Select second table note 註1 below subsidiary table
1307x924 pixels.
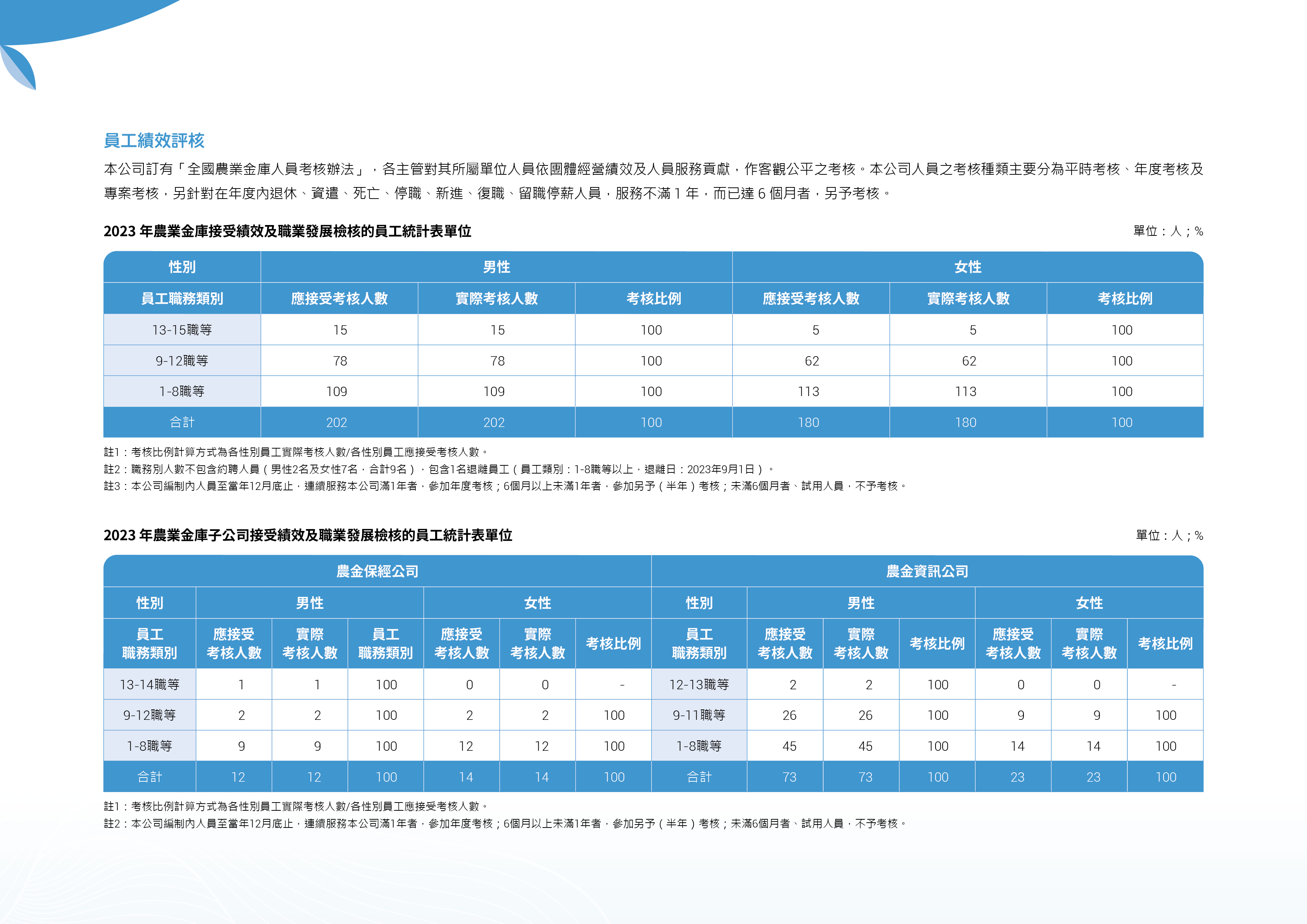pyautogui.click(x=296, y=806)
